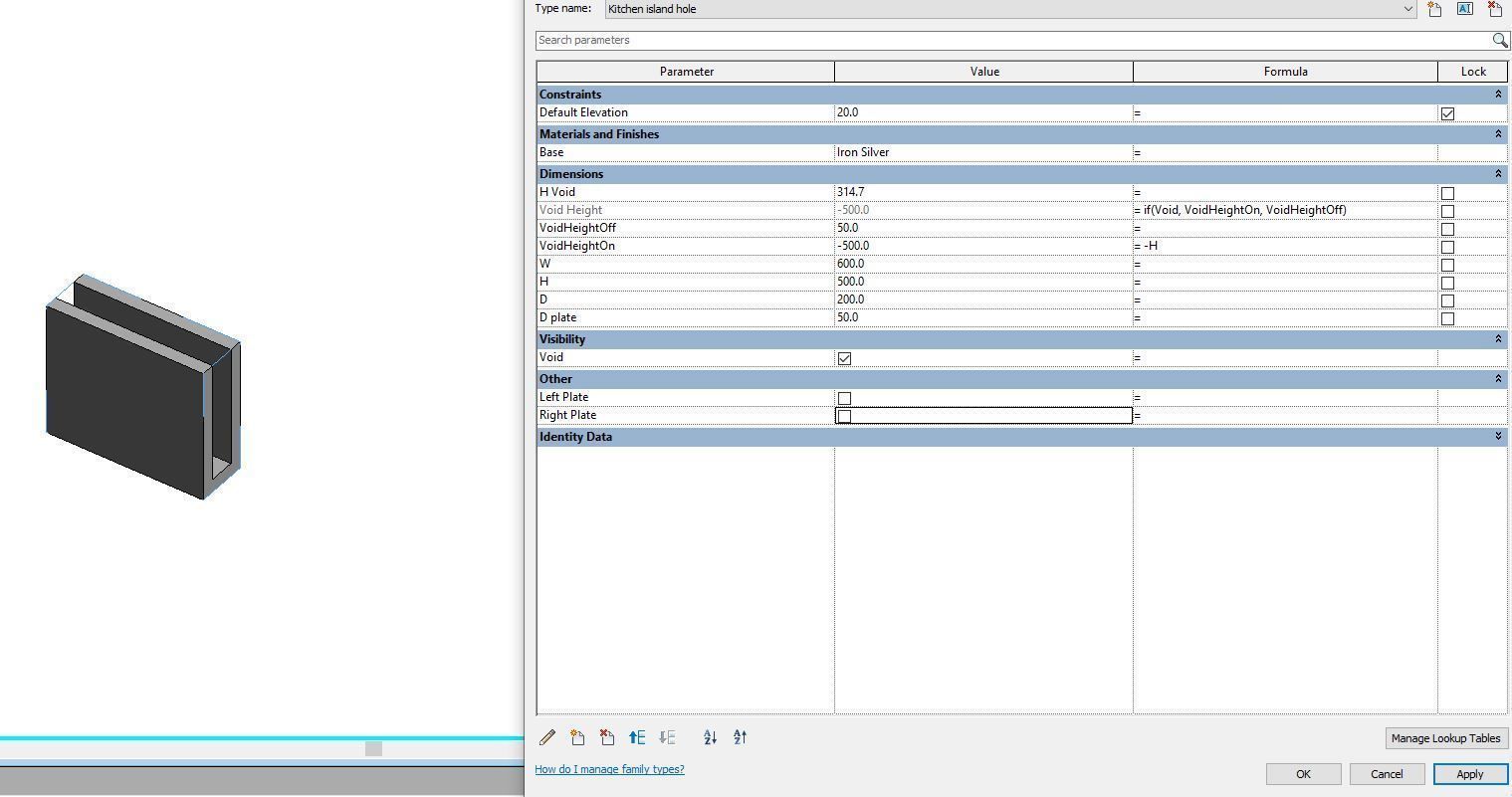The image size is (1512, 797).
Task: Toggle the VoidHeightOn lock checkbox
Action: pos(1447,247)
